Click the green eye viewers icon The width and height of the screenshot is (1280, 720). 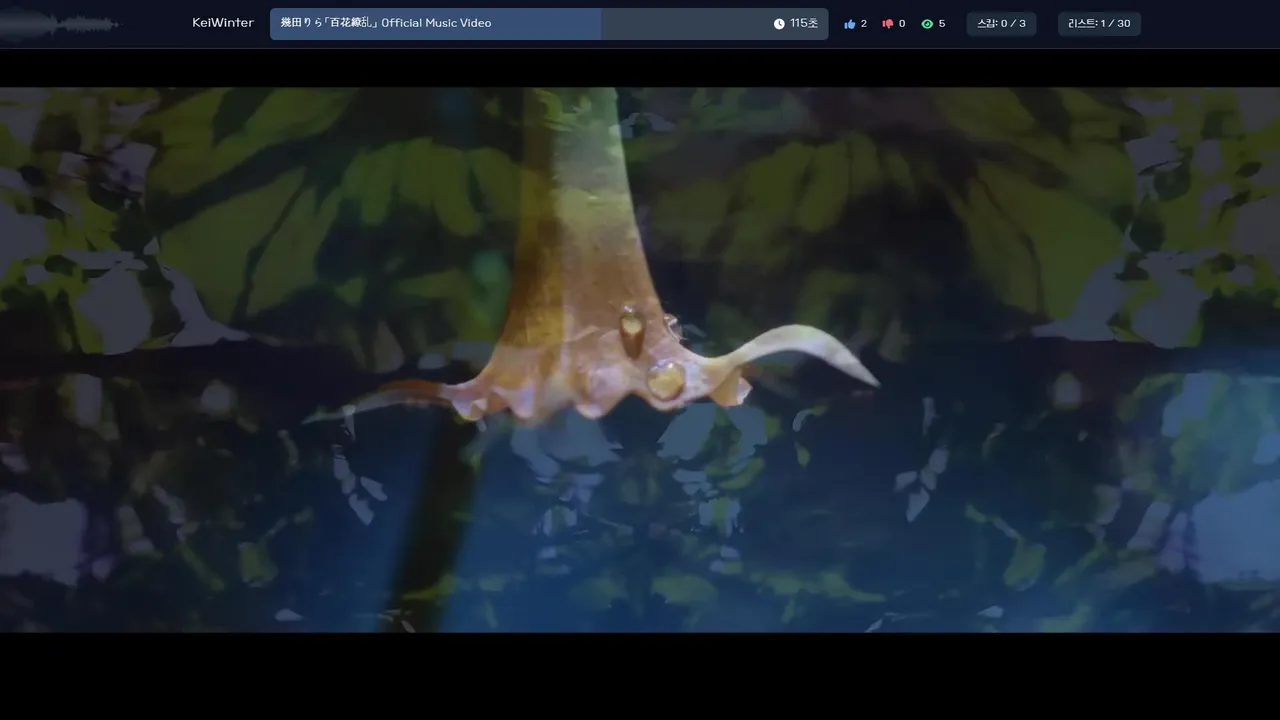[x=927, y=24]
